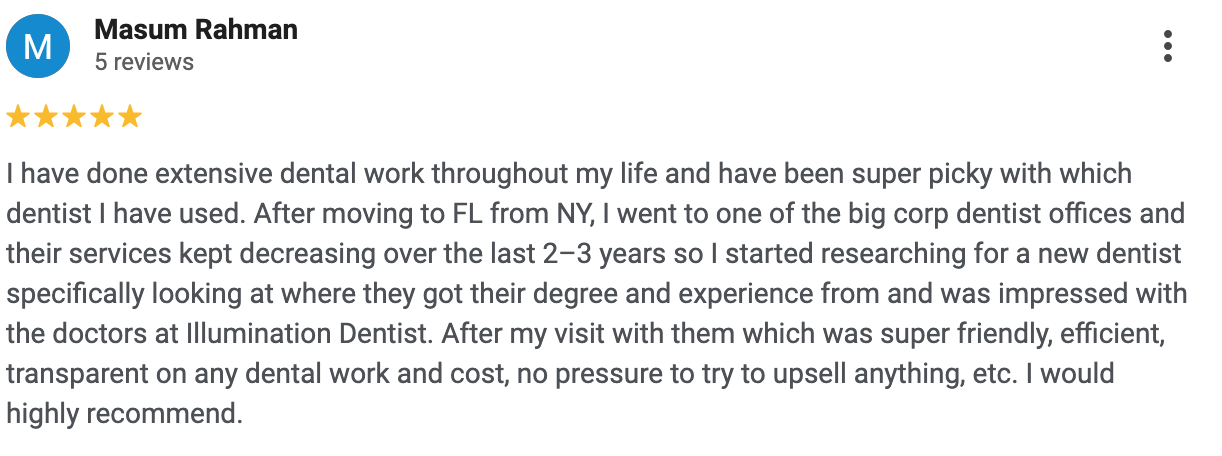Viewport: 1222px width, 456px height.
Task: Click the fifth yellow rating star
Action: pyautogui.click(x=130, y=117)
